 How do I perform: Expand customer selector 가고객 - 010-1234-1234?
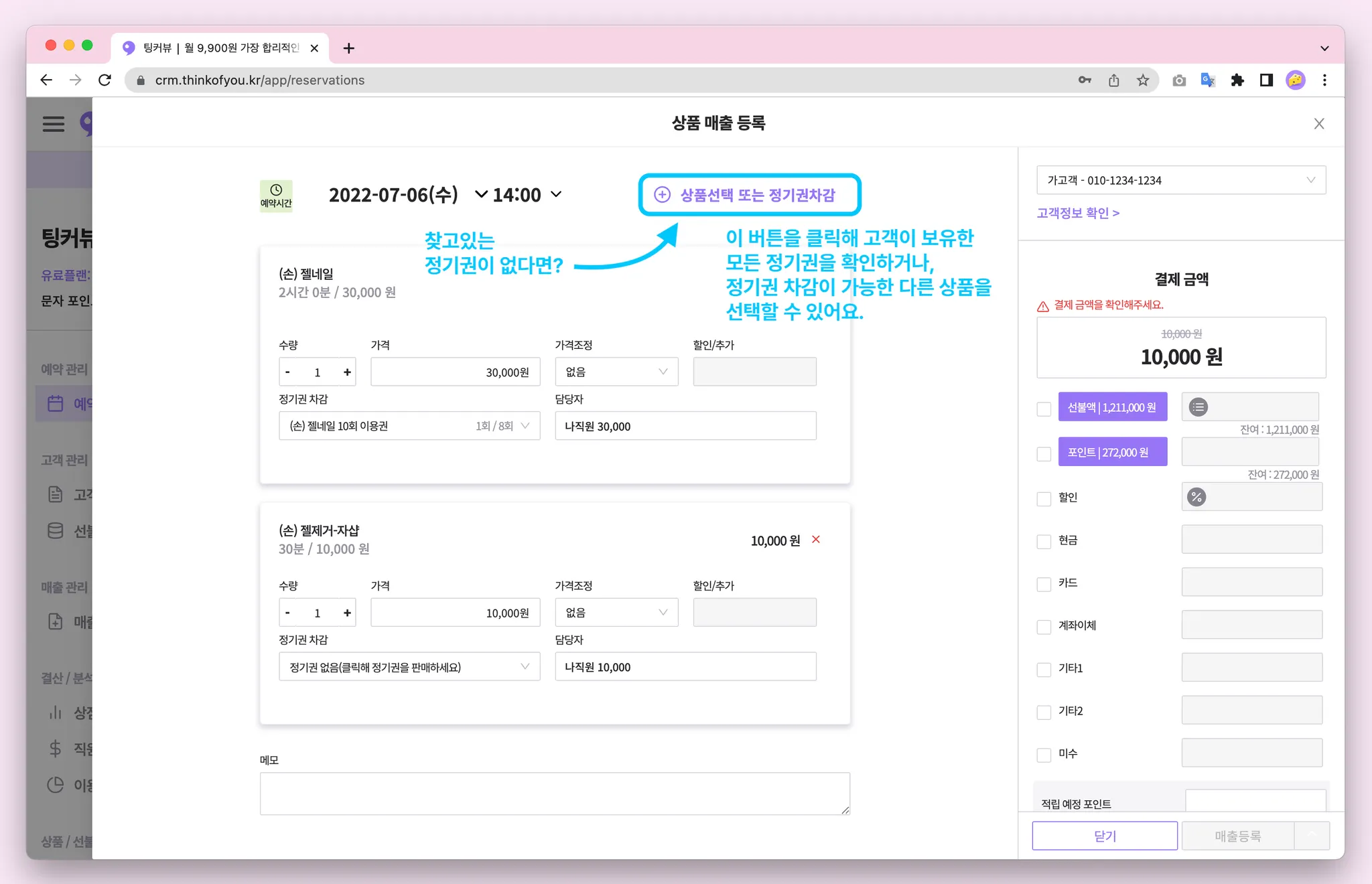1180,180
